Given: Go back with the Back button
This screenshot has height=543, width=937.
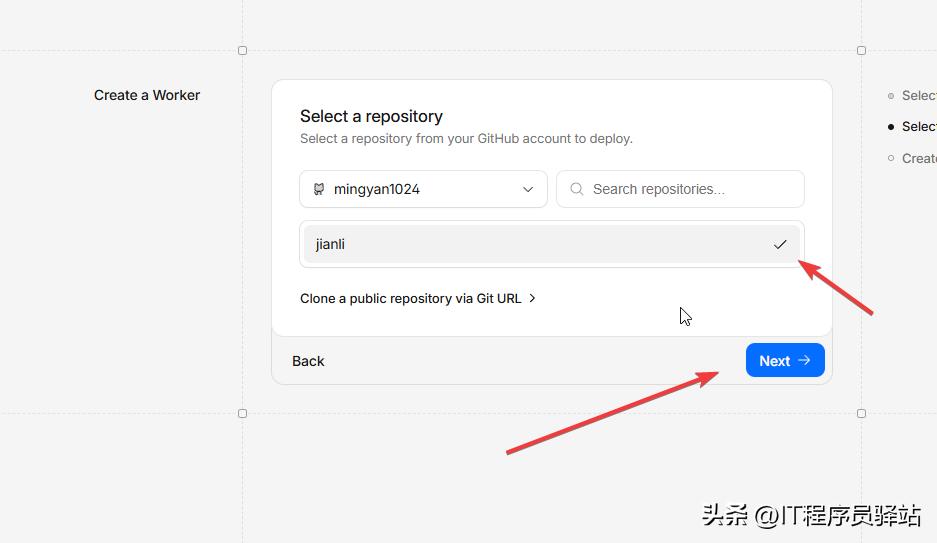Looking at the screenshot, I should [x=308, y=361].
